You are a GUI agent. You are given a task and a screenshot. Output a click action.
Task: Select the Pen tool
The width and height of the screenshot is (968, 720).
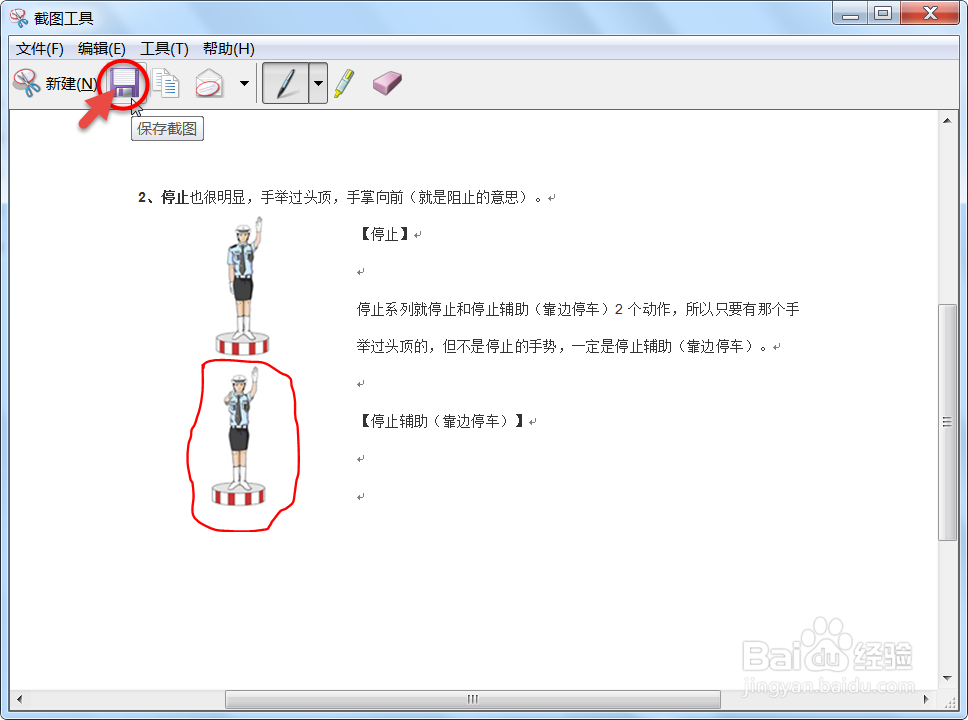(x=285, y=83)
